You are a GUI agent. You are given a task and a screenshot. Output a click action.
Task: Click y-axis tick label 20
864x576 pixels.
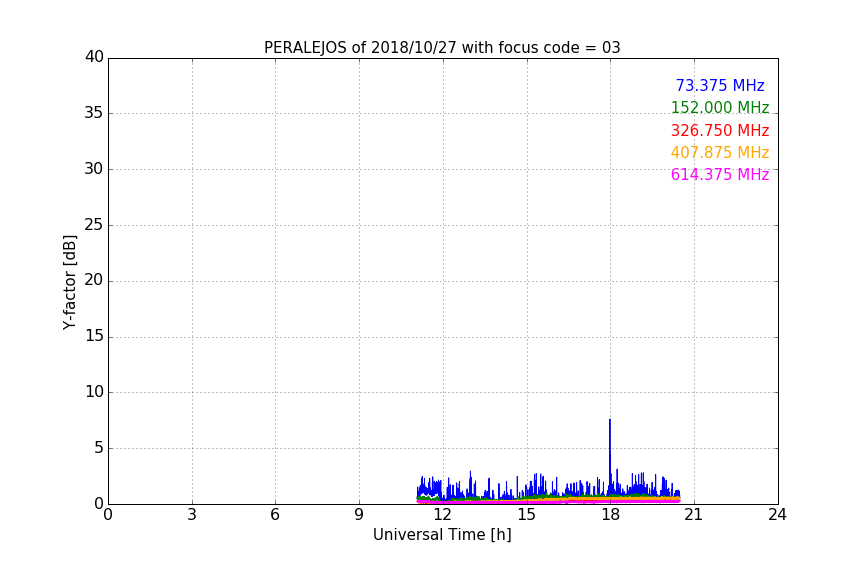tap(94, 280)
